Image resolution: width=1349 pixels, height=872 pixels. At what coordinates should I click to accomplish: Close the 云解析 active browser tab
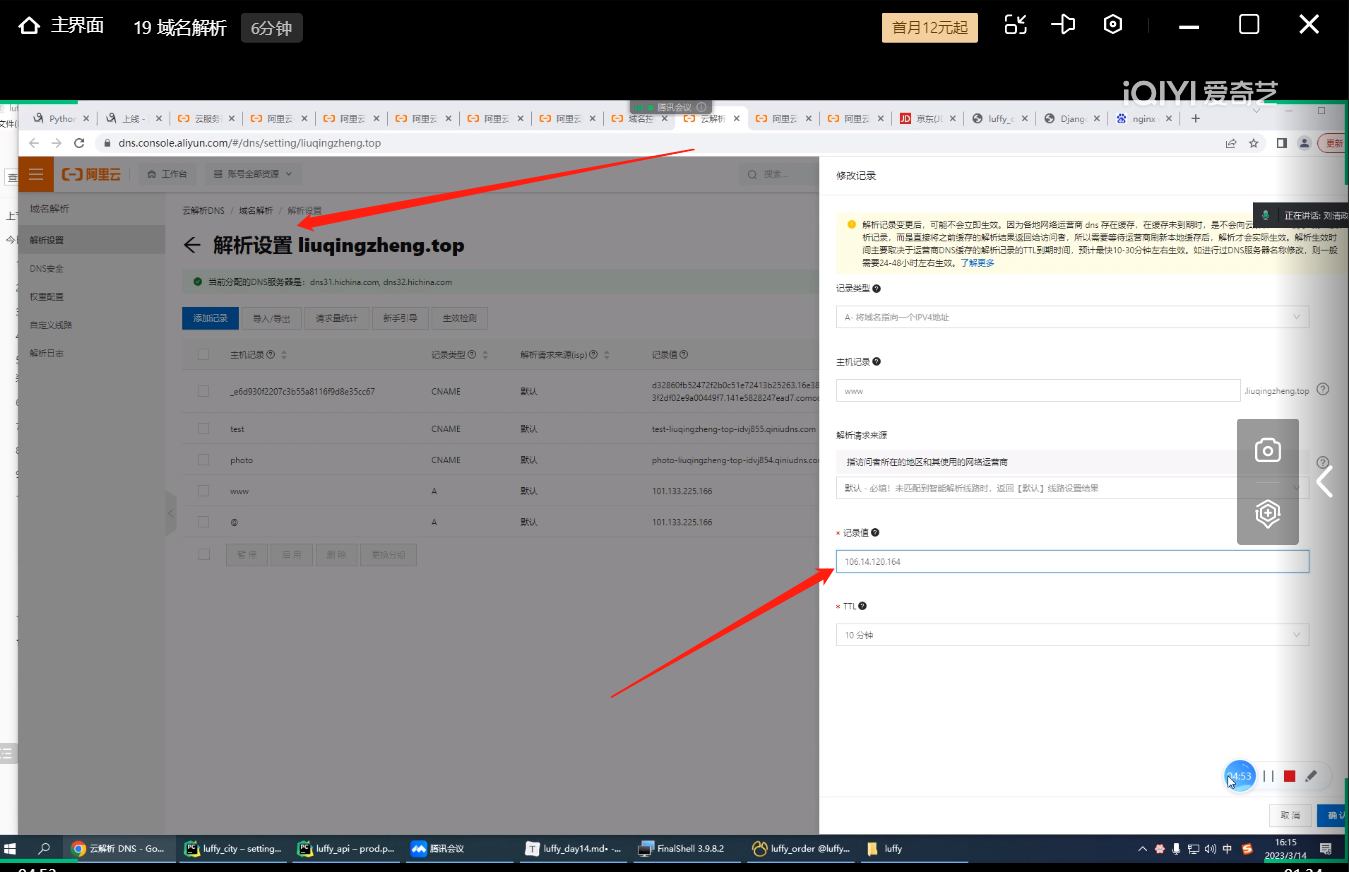pyautogui.click(x=737, y=118)
